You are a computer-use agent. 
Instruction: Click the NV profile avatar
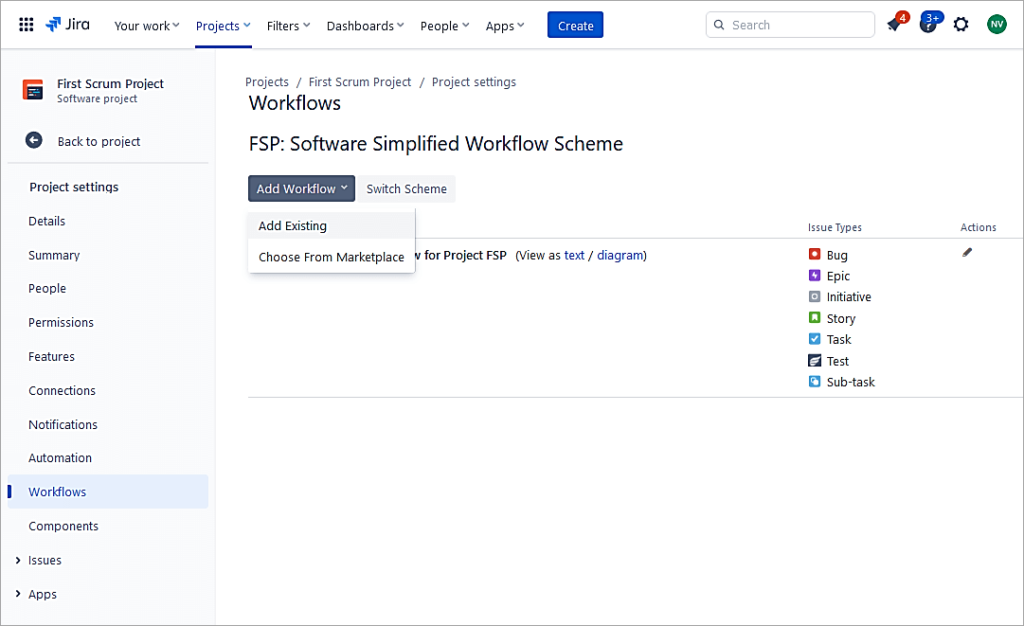click(x=996, y=24)
